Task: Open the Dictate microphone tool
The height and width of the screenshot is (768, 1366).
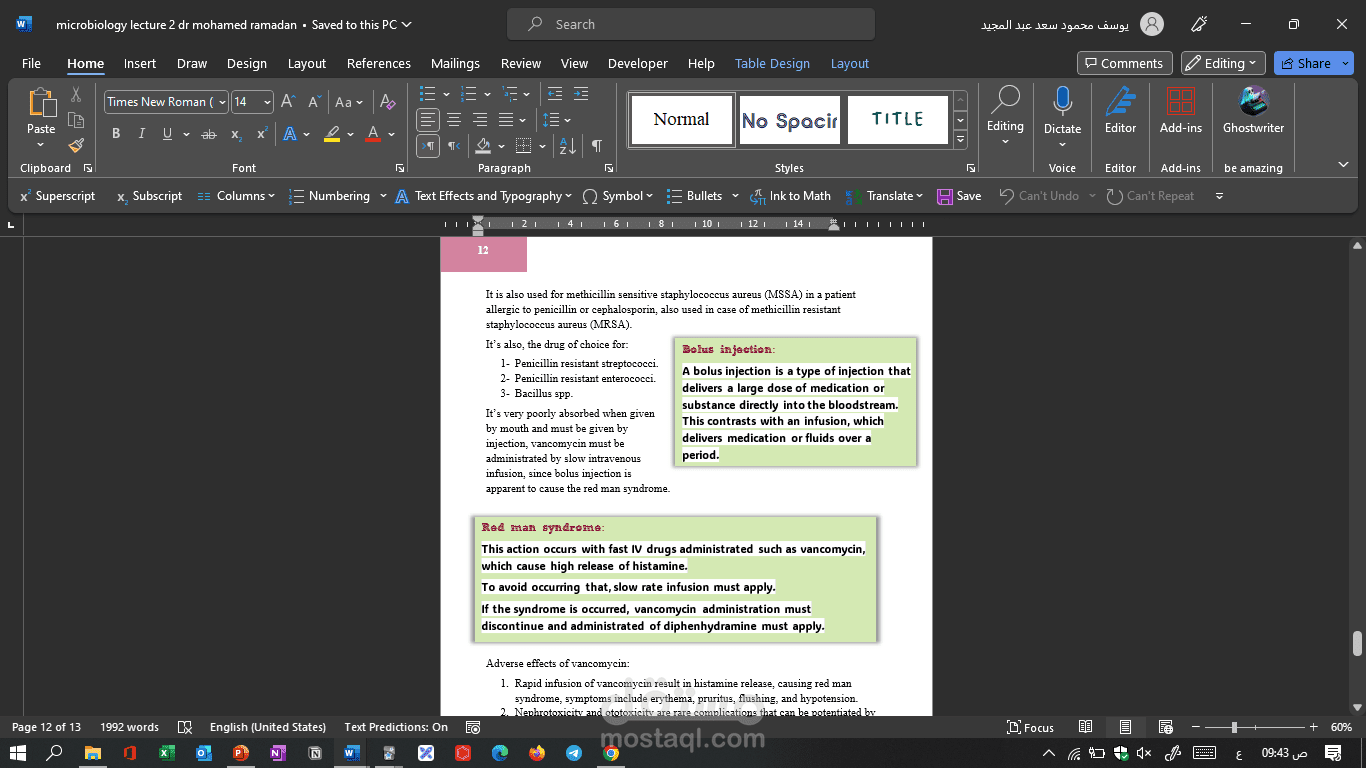Action: [1062, 112]
